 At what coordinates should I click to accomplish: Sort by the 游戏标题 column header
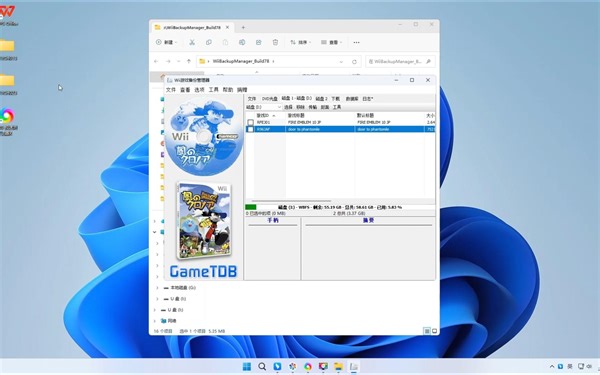320,116
